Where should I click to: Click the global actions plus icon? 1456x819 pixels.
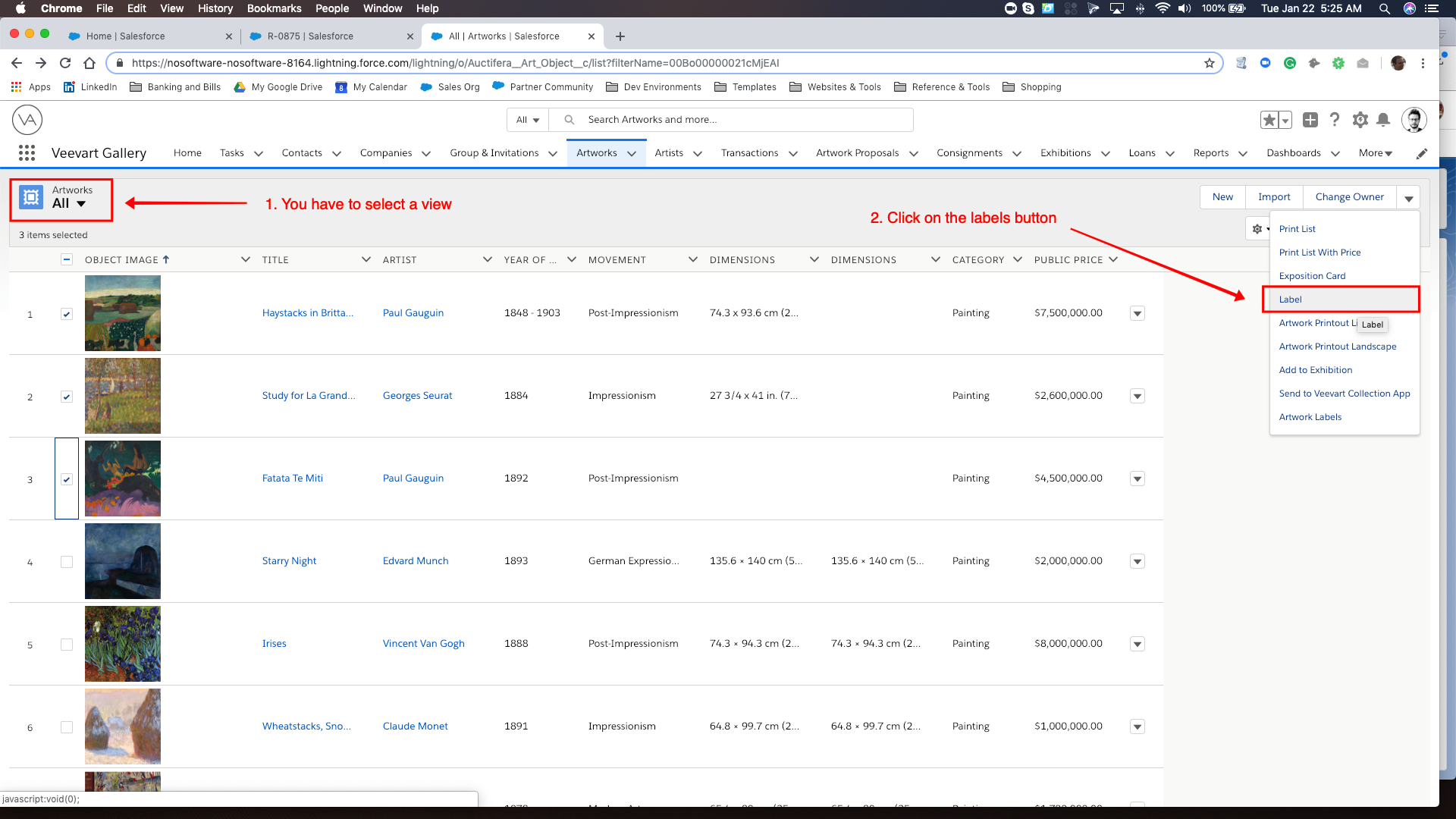click(x=1310, y=120)
